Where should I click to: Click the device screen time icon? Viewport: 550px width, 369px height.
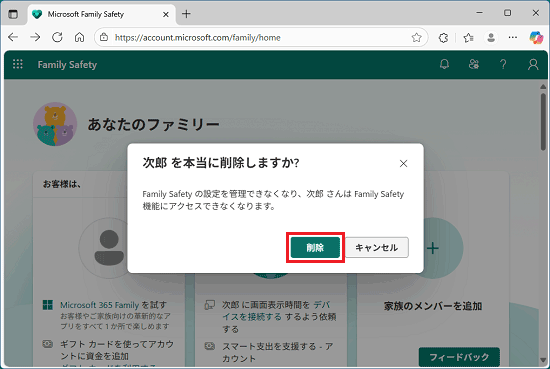coord(209,304)
